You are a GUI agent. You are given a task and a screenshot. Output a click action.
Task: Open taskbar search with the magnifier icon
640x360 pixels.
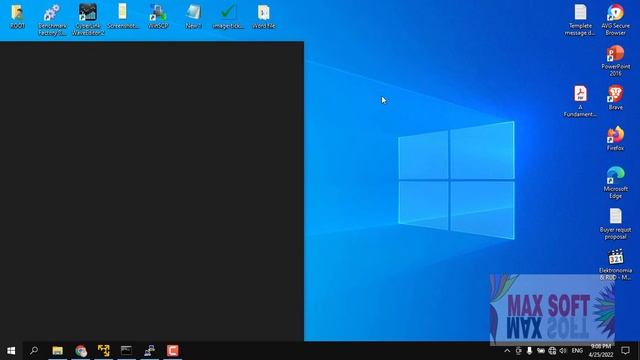coord(34,351)
